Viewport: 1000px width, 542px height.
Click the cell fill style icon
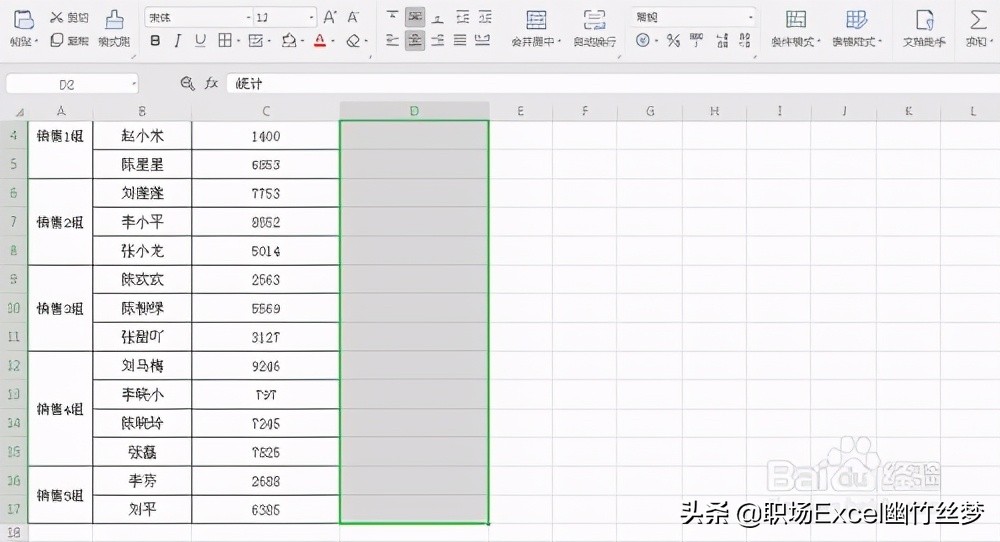(255, 41)
